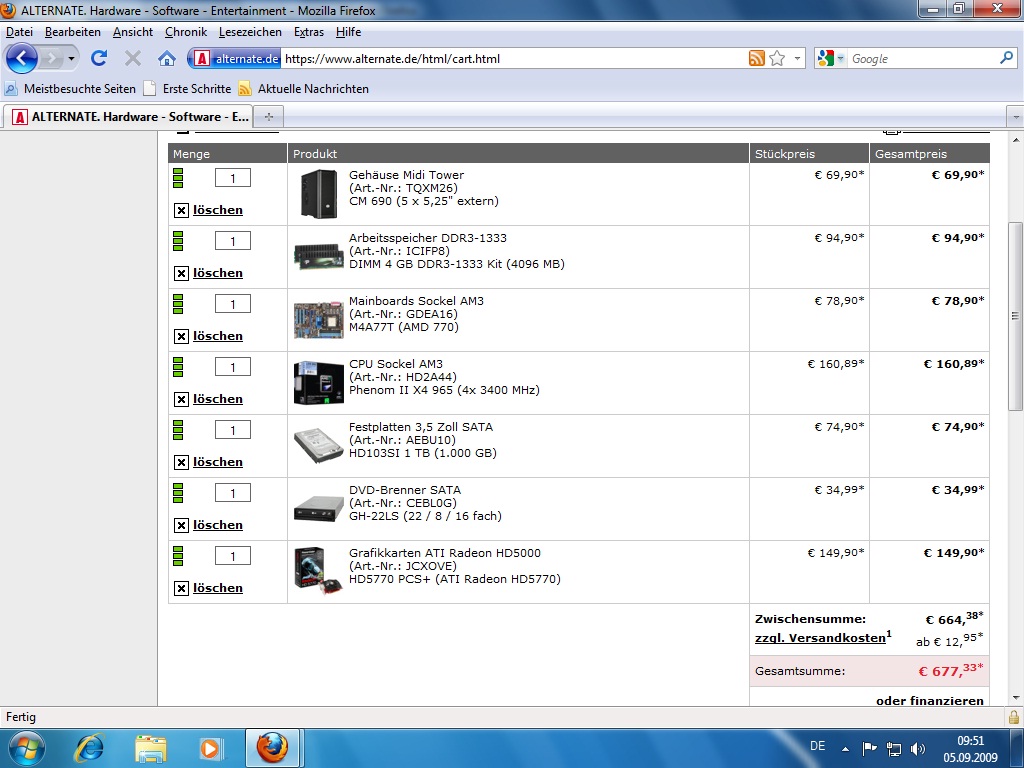Open the network status tray icon
The width and height of the screenshot is (1024, 768).
[x=893, y=749]
